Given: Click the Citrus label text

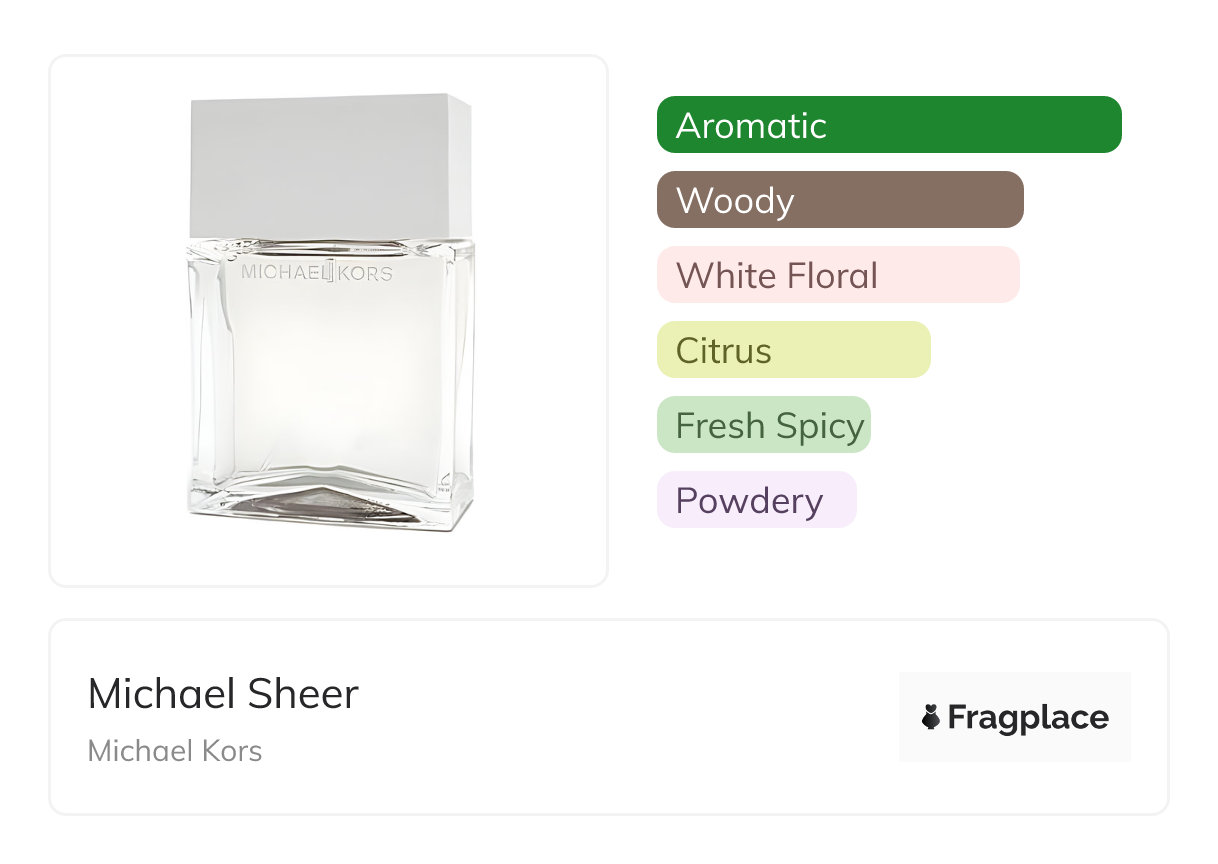Looking at the screenshot, I should tap(724, 351).
